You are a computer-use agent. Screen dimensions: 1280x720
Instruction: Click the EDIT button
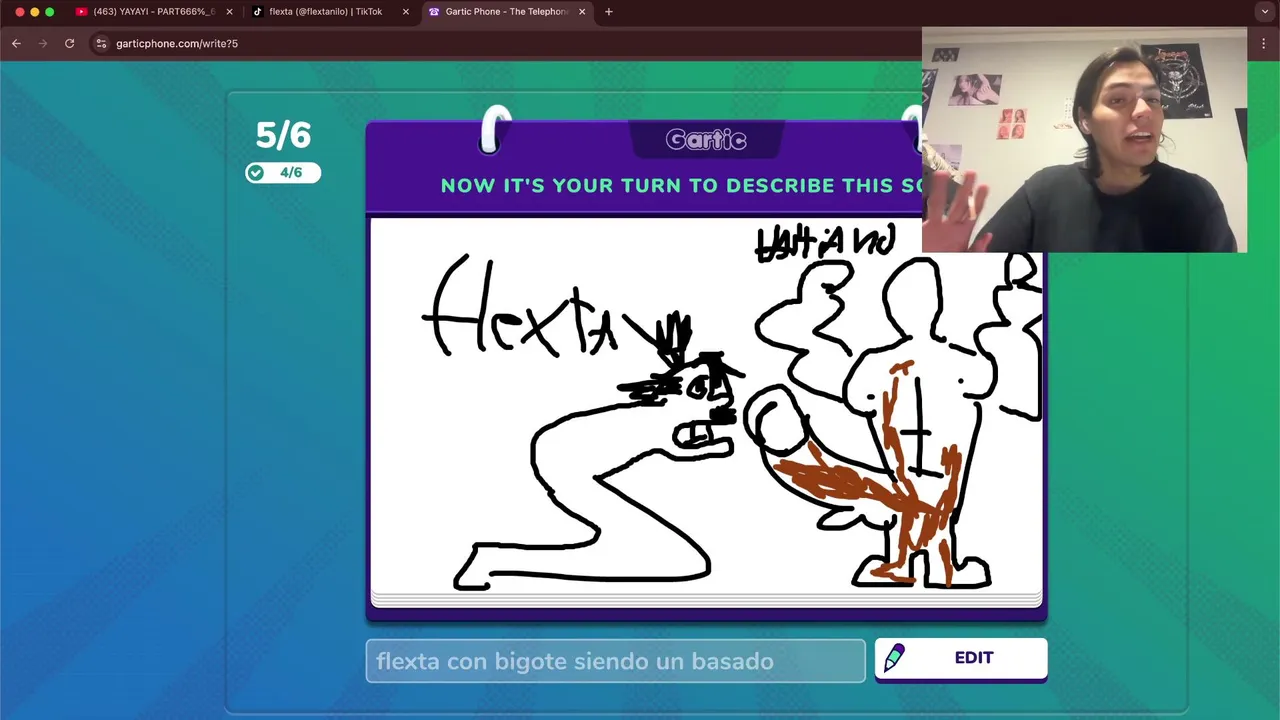(961, 658)
